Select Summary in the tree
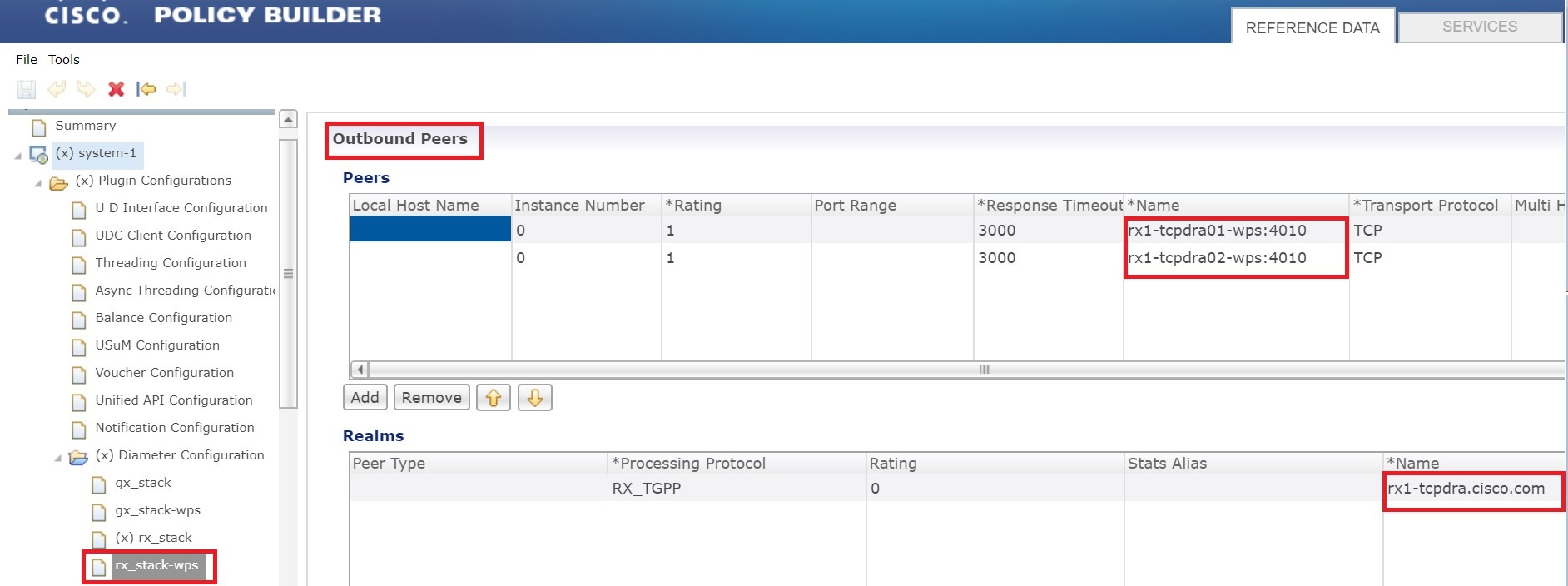 (x=85, y=126)
